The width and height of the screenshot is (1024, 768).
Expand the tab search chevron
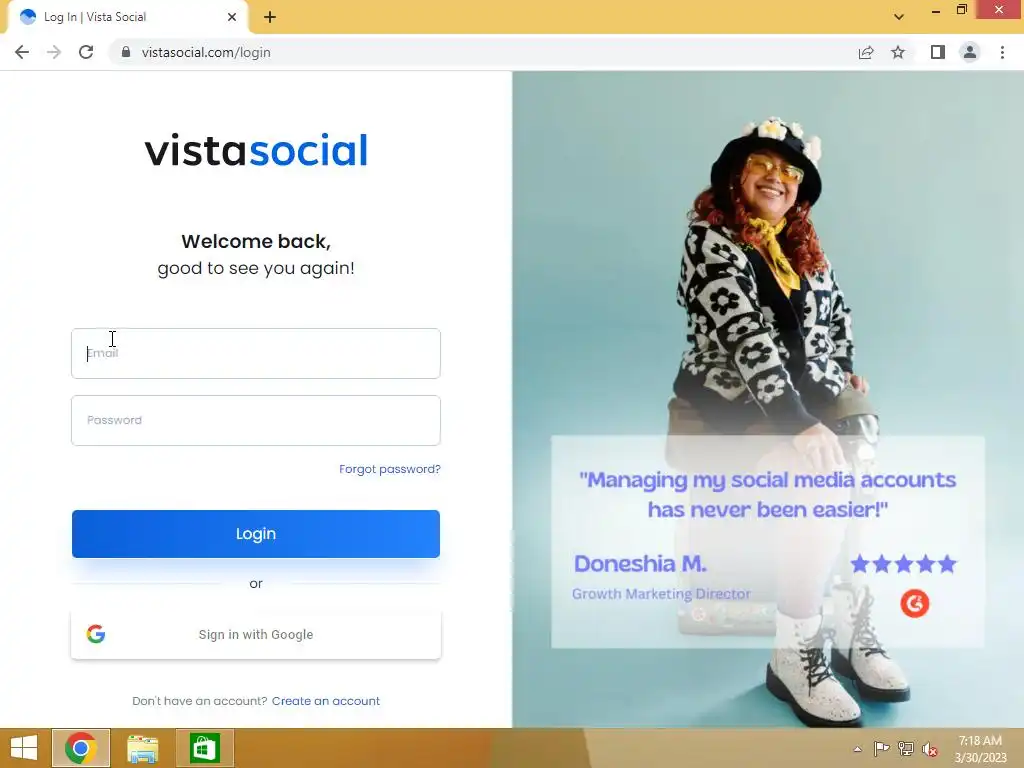[899, 17]
